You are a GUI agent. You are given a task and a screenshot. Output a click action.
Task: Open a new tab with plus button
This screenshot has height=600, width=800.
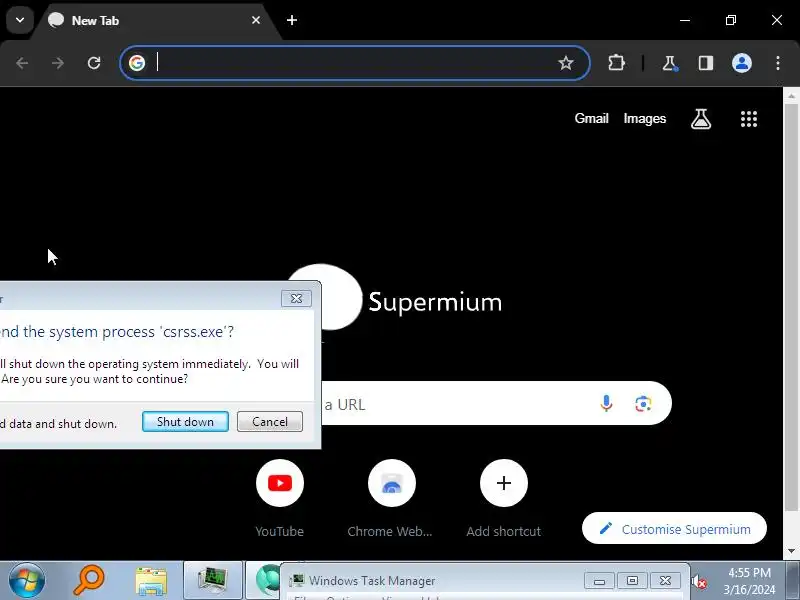click(x=292, y=20)
